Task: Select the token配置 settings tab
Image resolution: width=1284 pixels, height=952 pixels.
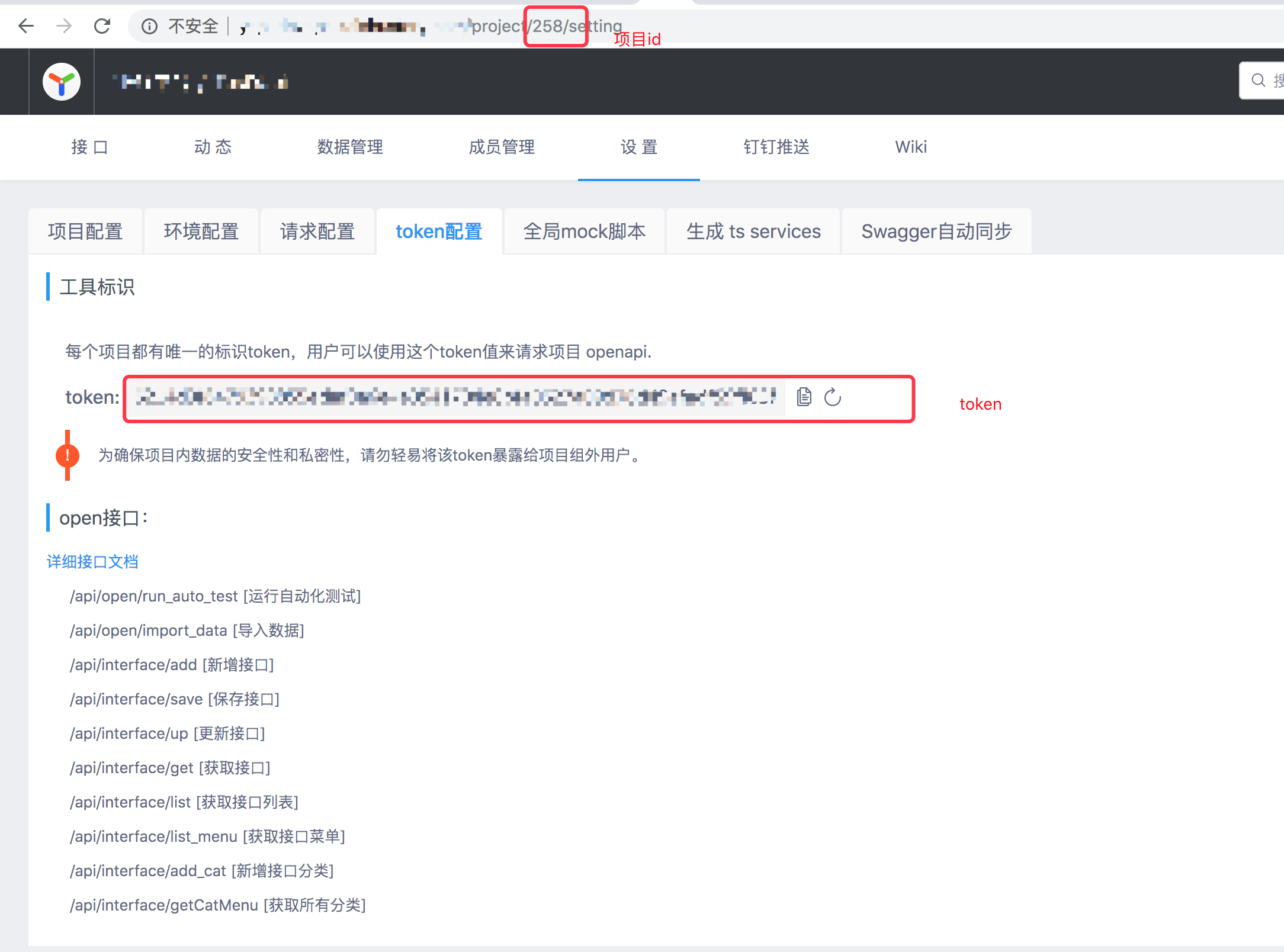Action: (x=439, y=231)
